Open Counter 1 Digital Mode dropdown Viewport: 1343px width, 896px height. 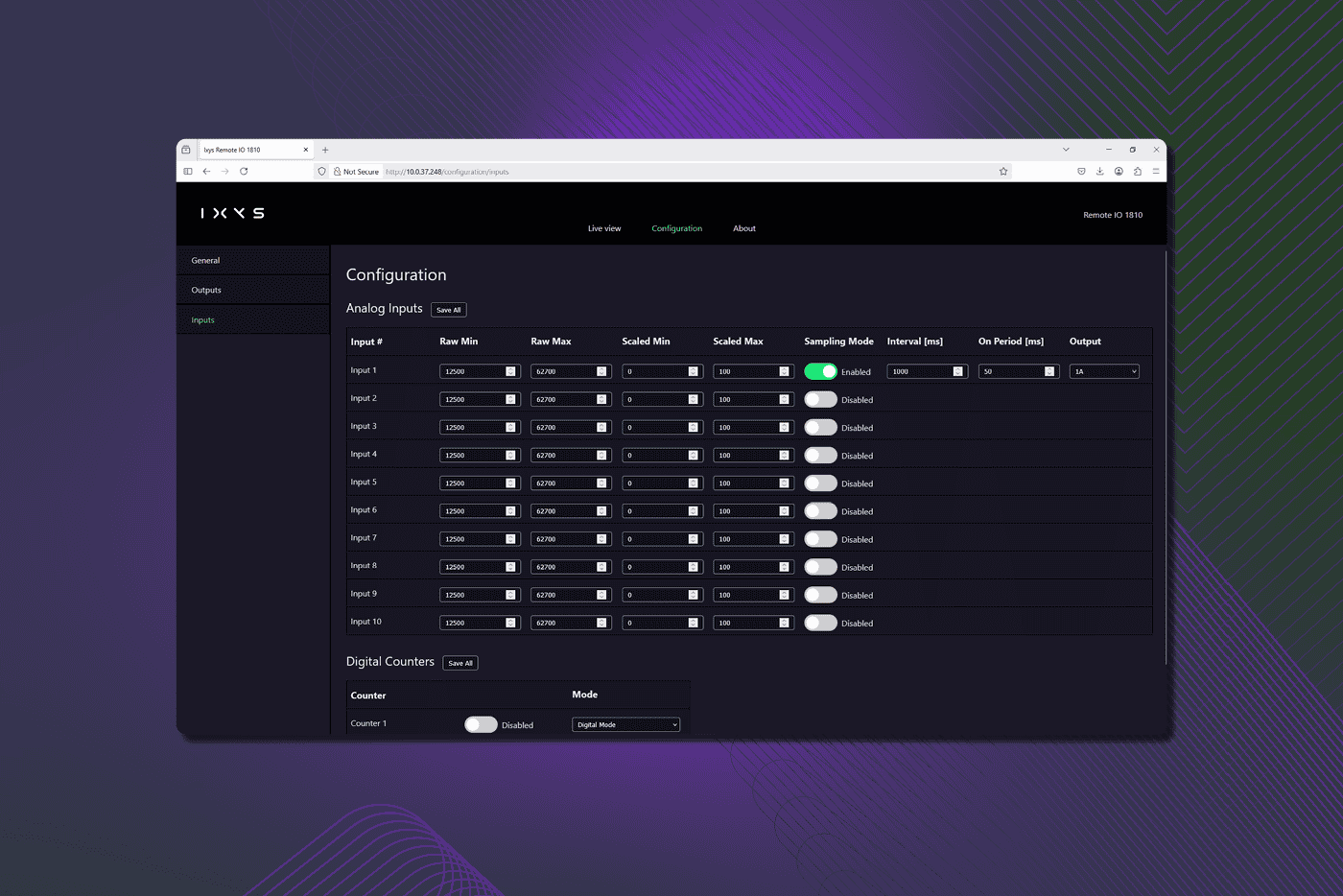click(x=625, y=725)
